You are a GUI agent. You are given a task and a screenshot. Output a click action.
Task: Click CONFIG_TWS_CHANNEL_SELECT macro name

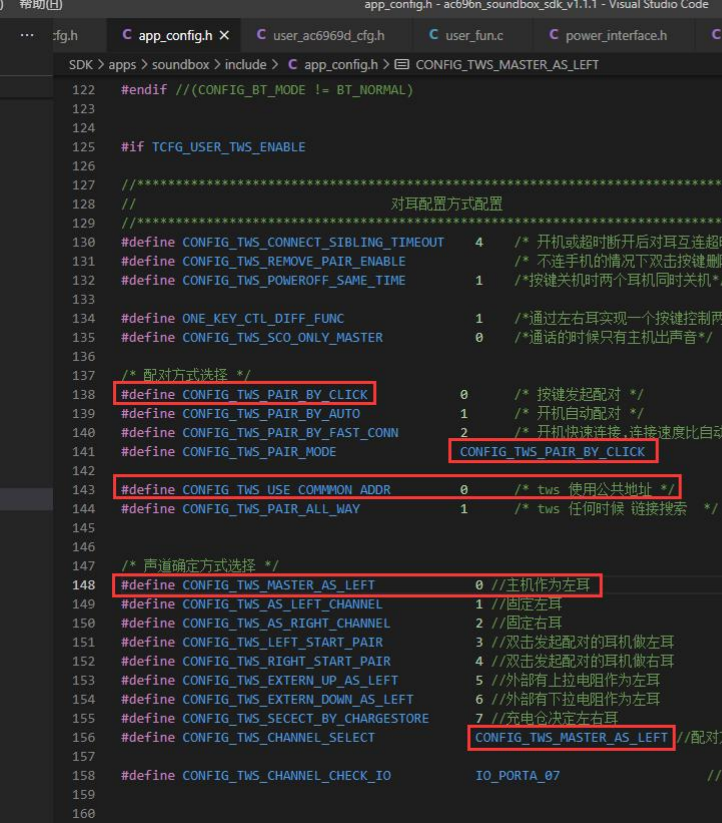click(x=279, y=737)
